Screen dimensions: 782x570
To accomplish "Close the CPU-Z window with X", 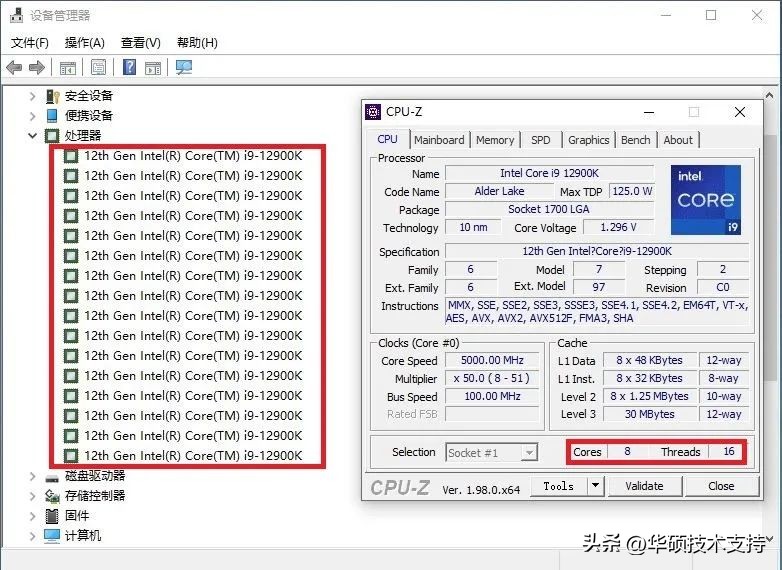I will tap(740, 112).
